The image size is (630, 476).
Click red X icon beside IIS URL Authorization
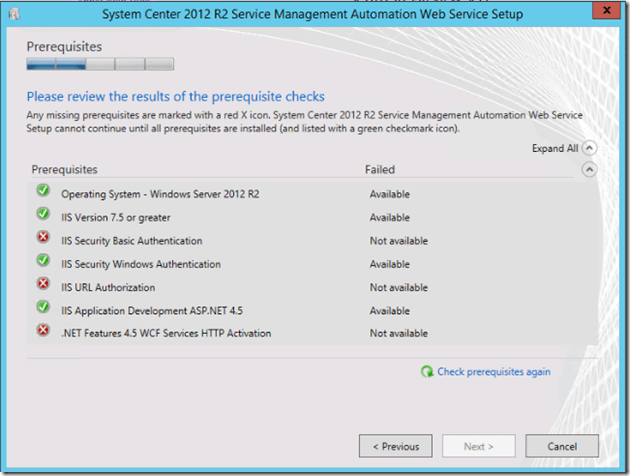43,284
